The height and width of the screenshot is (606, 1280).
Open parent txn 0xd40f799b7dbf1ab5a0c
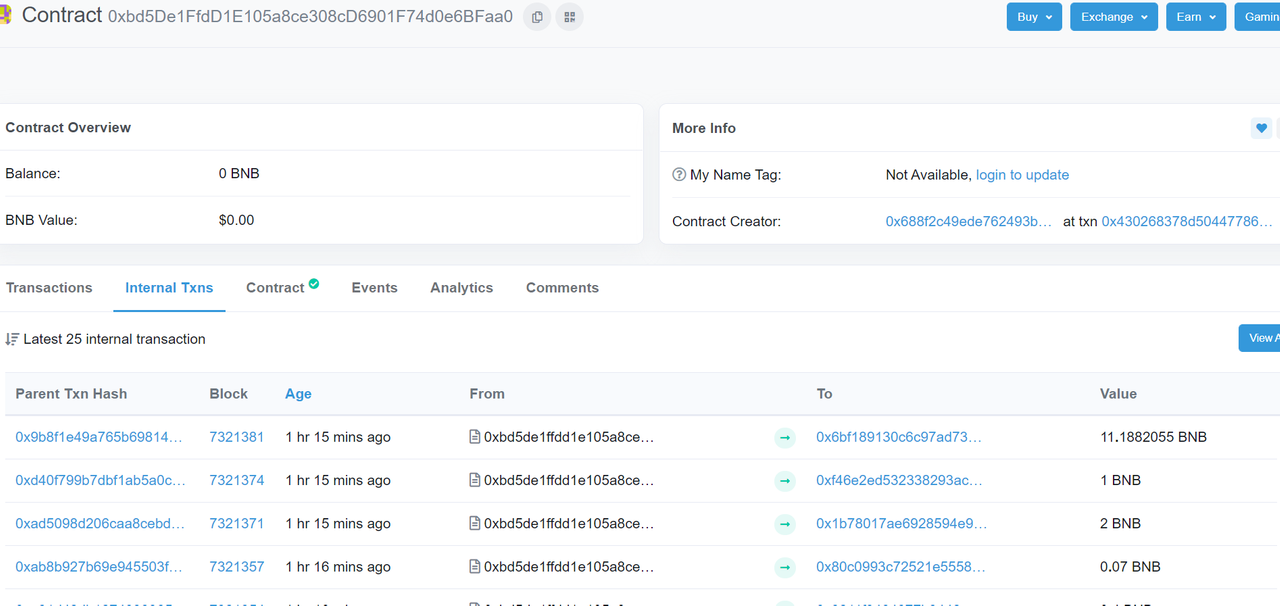[100, 480]
